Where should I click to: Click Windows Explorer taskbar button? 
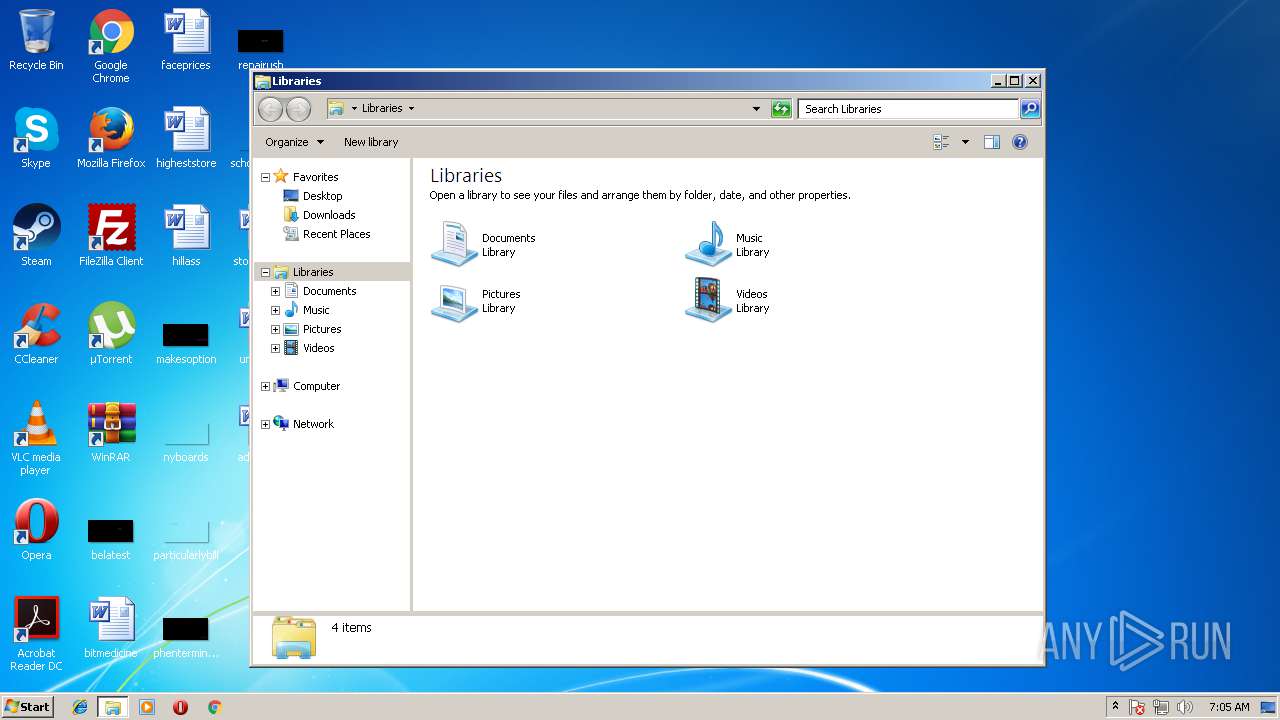pyautogui.click(x=113, y=707)
